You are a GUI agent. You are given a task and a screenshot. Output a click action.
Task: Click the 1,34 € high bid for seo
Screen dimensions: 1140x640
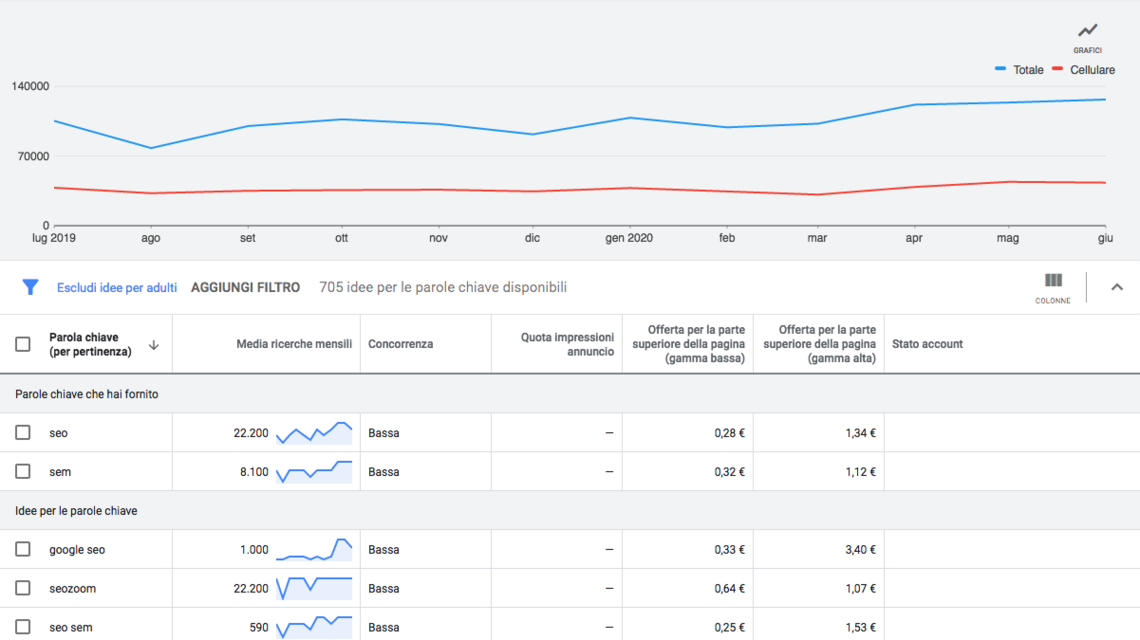click(x=860, y=433)
